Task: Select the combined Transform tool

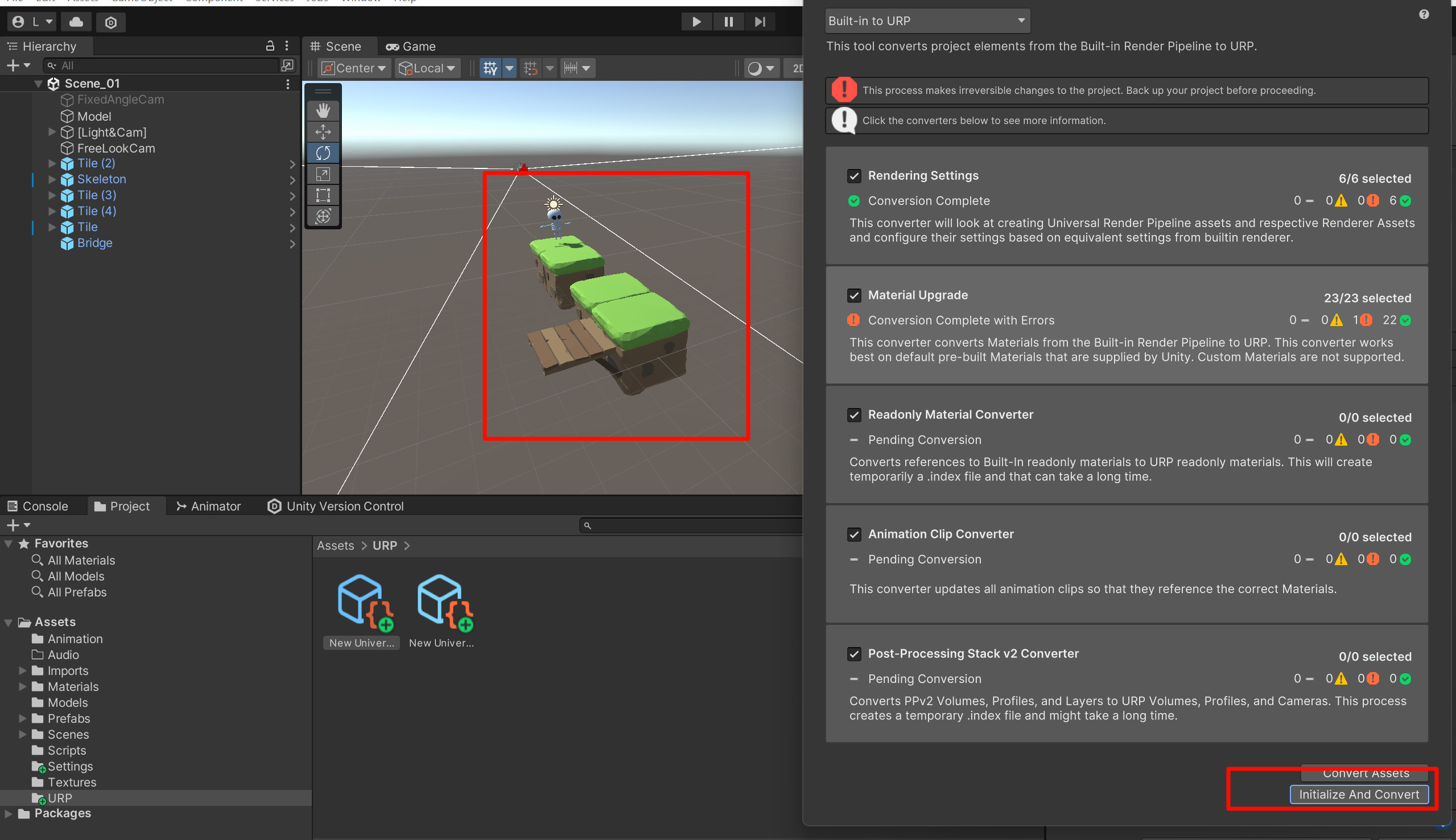Action: pyautogui.click(x=323, y=216)
